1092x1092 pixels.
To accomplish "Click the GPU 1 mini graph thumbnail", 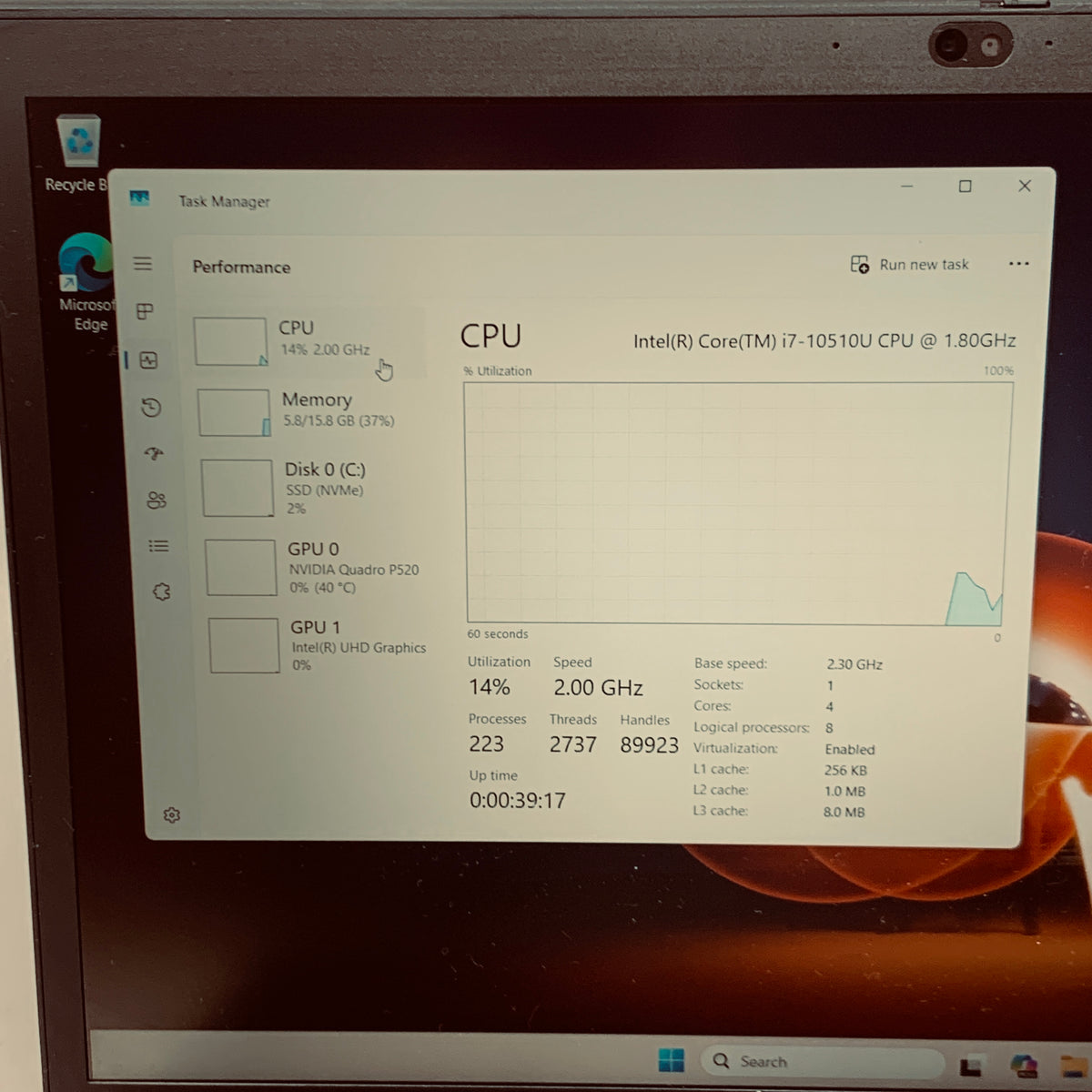I will (245, 646).
